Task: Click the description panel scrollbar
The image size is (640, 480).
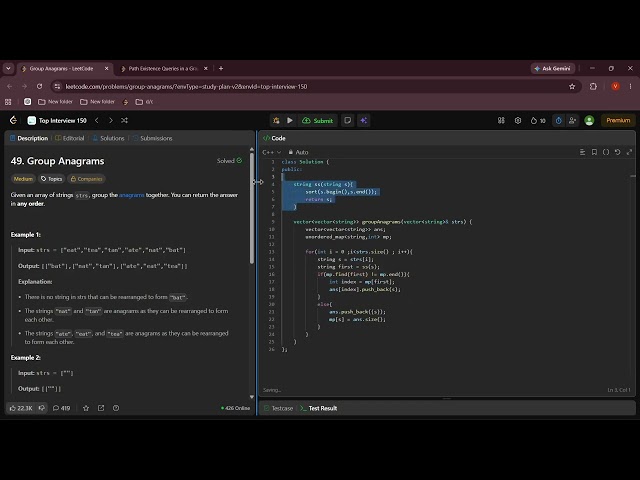Action: click(252, 208)
